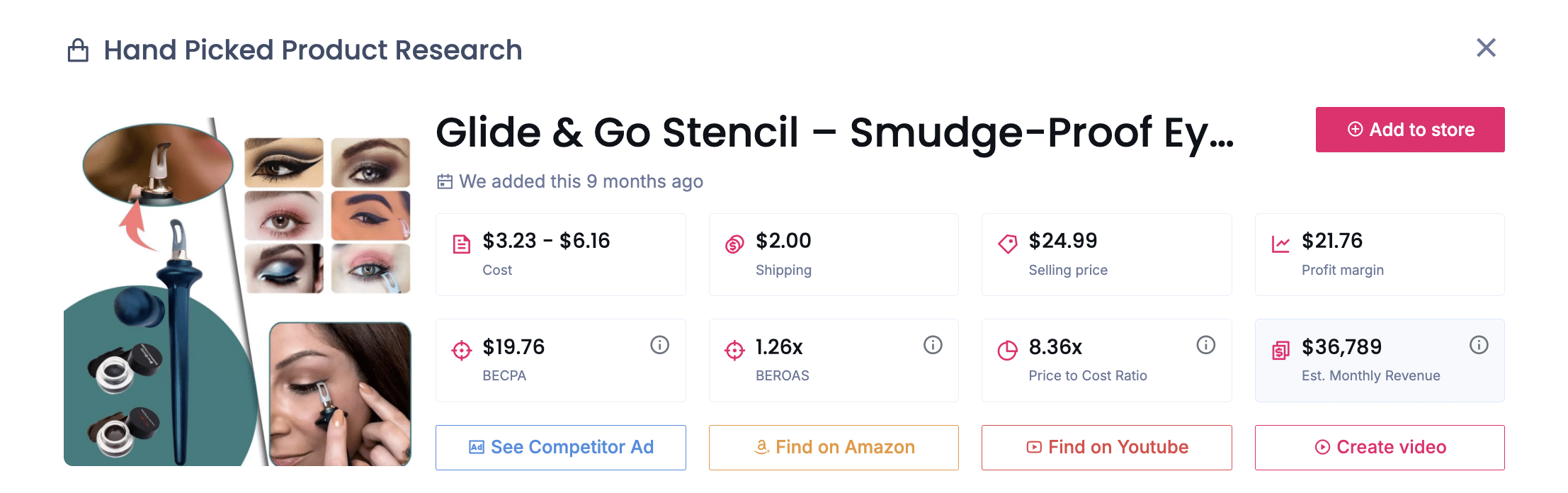Click the Price to Cost Ratio info icon

coord(1205,345)
